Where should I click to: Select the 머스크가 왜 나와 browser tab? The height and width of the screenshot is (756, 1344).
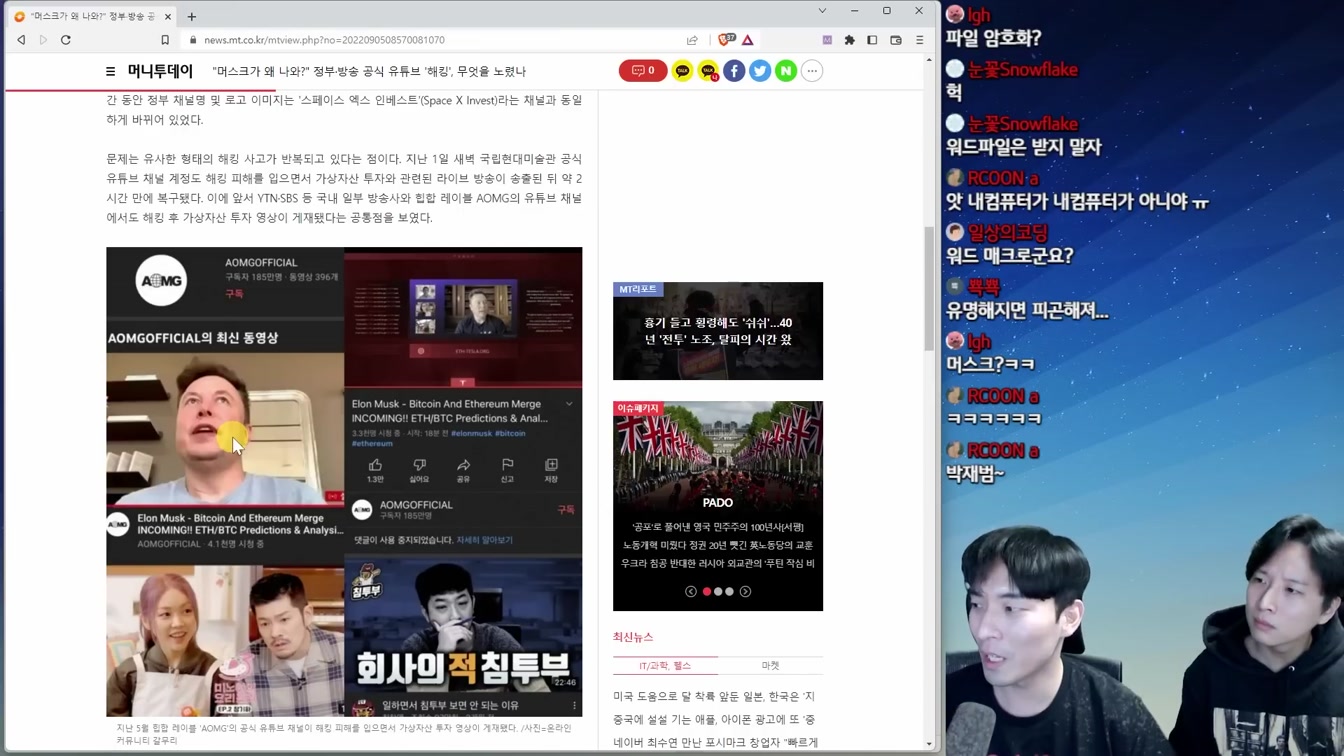[93, 16]
